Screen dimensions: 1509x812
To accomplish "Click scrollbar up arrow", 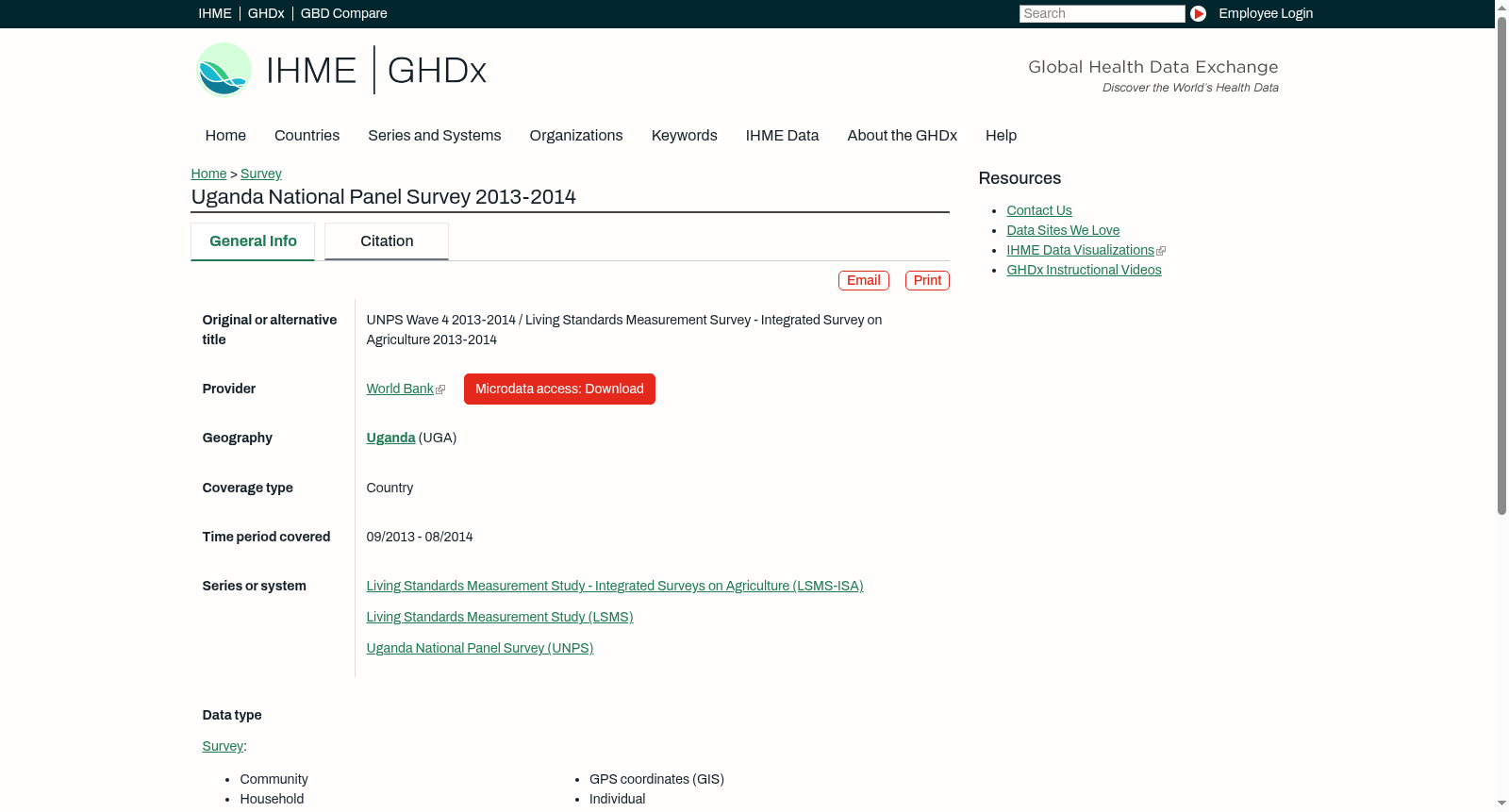I will pyautogui.click(x=1501, y=7).
